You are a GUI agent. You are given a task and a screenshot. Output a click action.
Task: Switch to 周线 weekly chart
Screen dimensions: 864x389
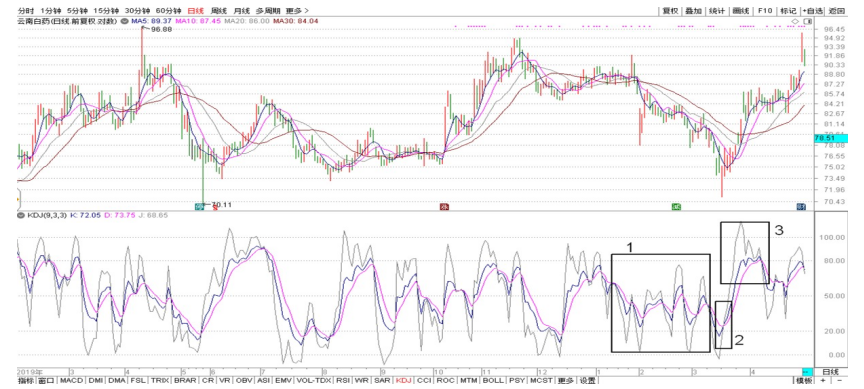(218, 10)
